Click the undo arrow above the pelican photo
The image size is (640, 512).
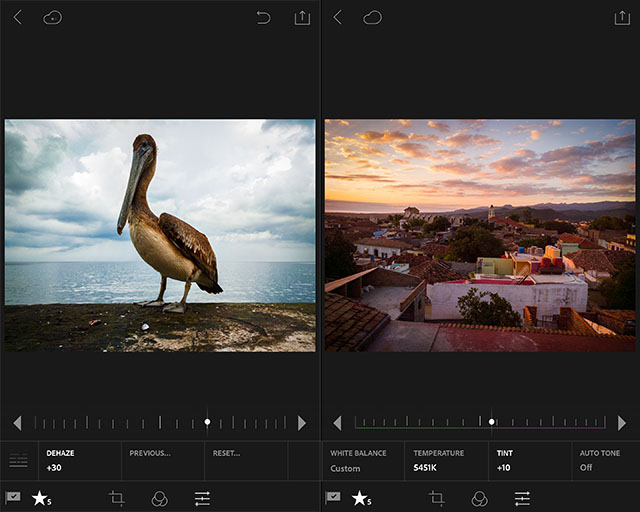[x=263, y=17]
